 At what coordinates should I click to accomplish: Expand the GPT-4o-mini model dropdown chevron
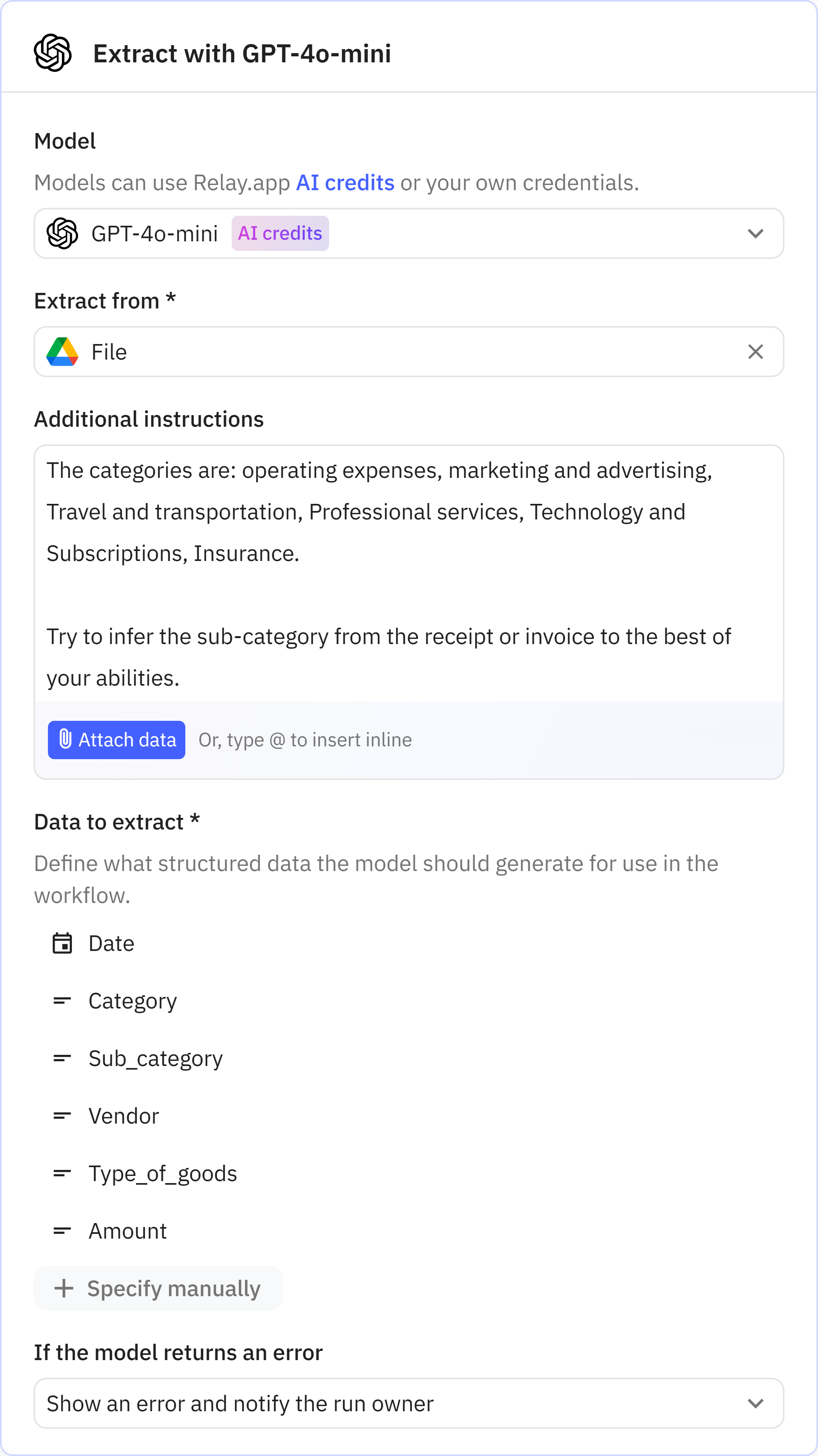coord(755,233)
